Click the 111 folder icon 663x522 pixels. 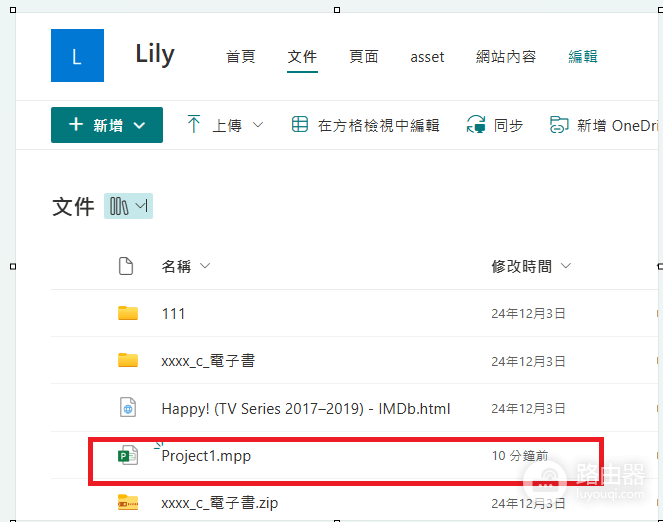point(128,313)
